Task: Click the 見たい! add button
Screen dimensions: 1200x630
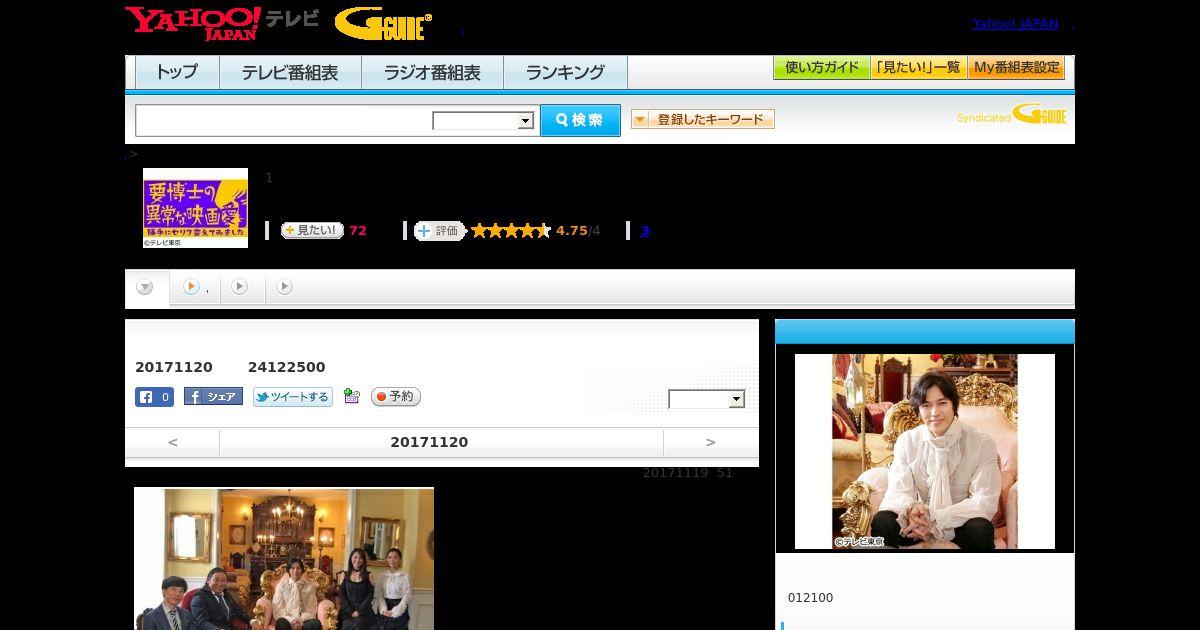Action: 312,230
